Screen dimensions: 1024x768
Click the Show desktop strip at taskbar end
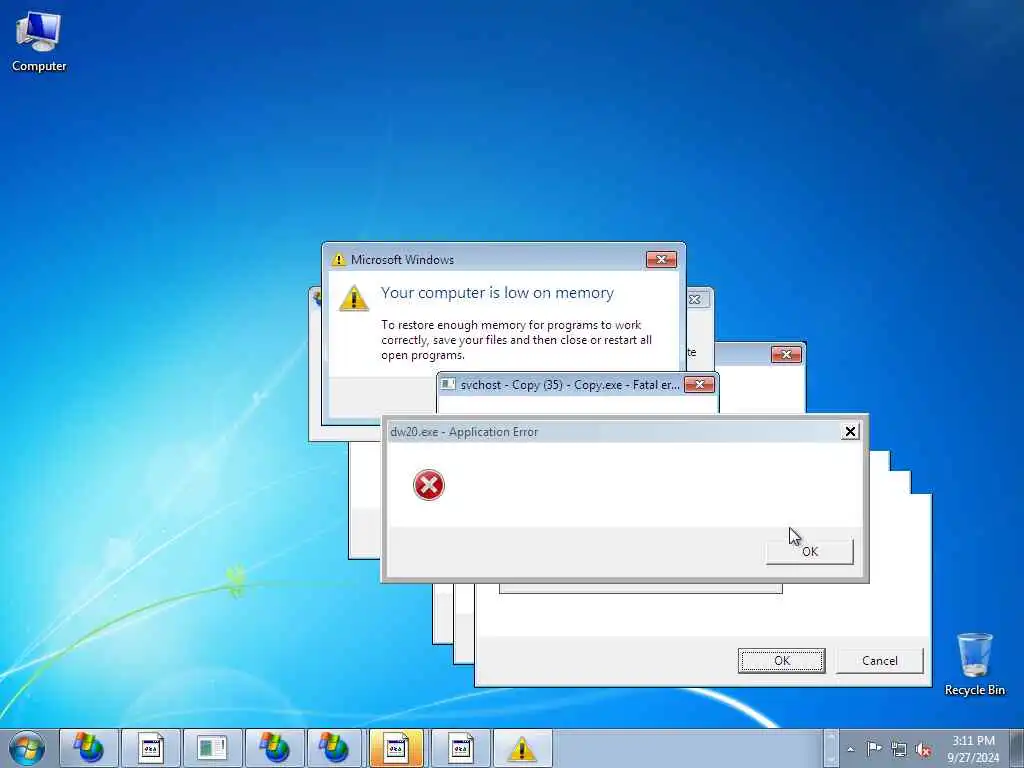tap(1017, 748)
